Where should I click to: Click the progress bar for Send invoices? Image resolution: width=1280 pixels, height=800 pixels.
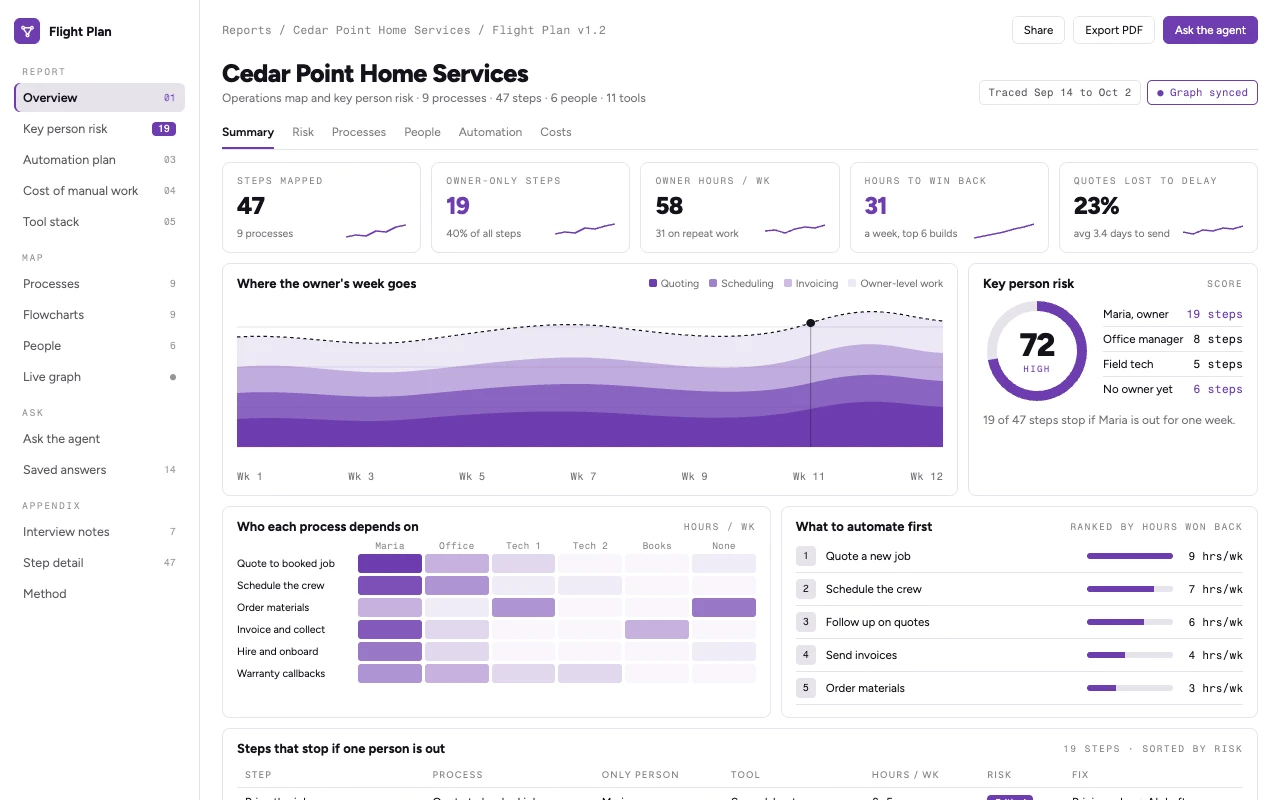(1130, 655)
